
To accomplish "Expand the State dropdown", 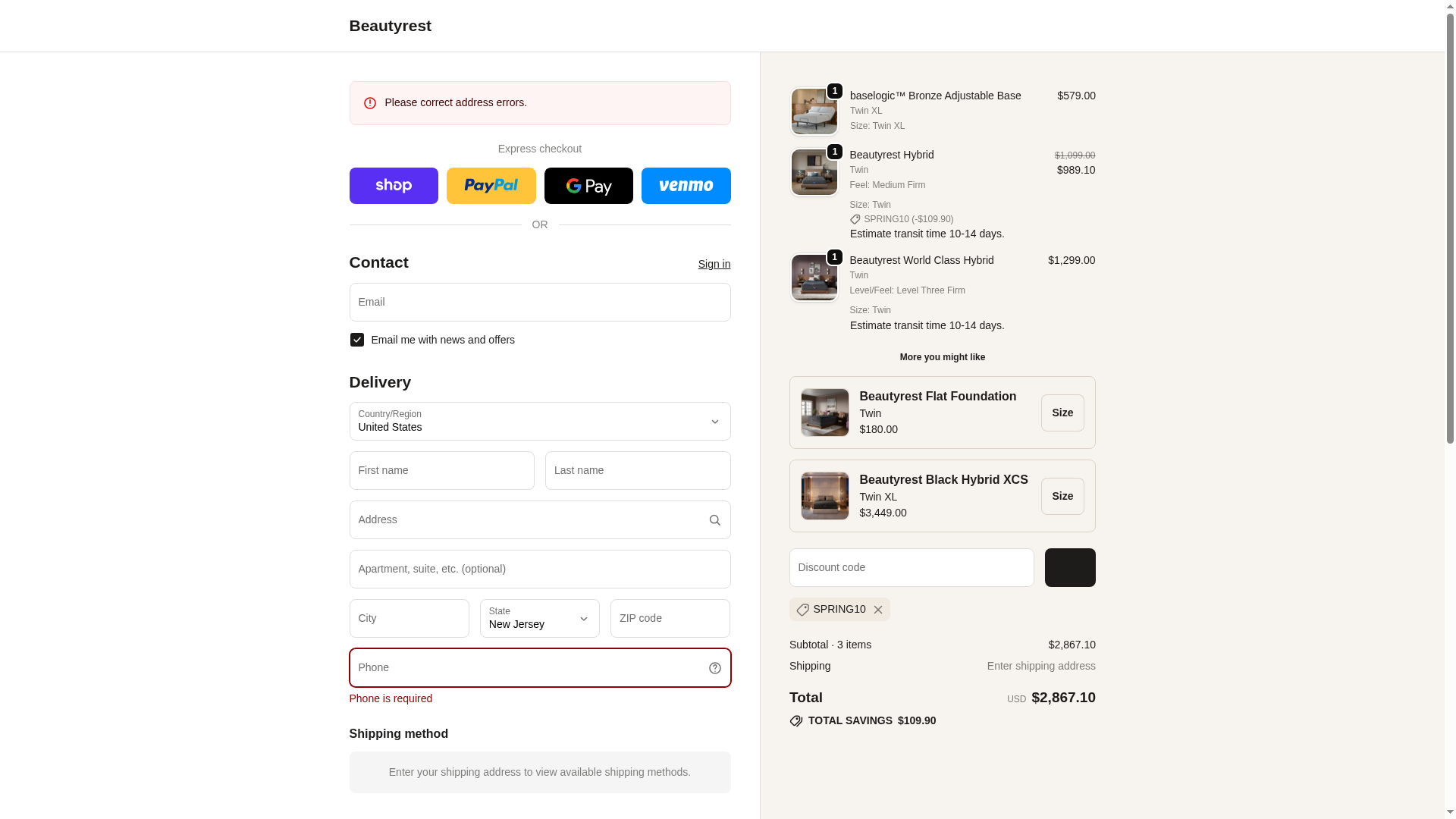I will pos(539,619).
